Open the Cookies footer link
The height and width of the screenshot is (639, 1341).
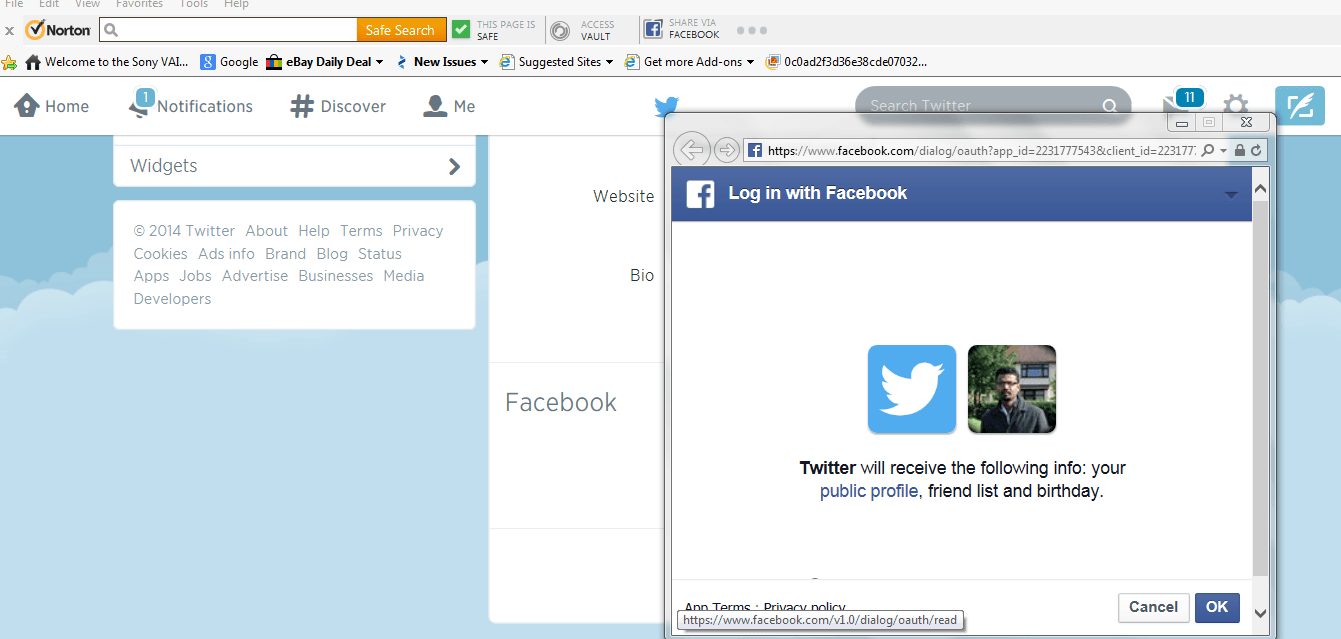pos(161,254)
